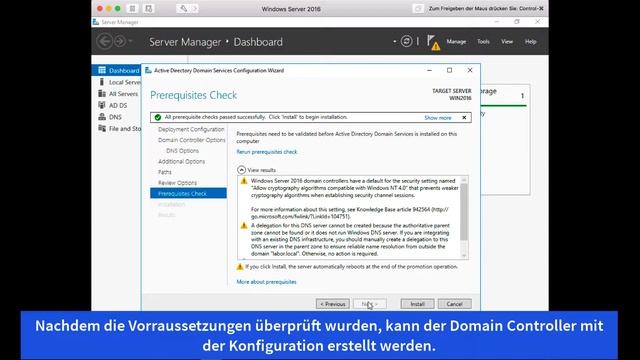This screenshot has height=360, width=640.
Task: Click warning icon for cryptography message
Action: [244, 181]
